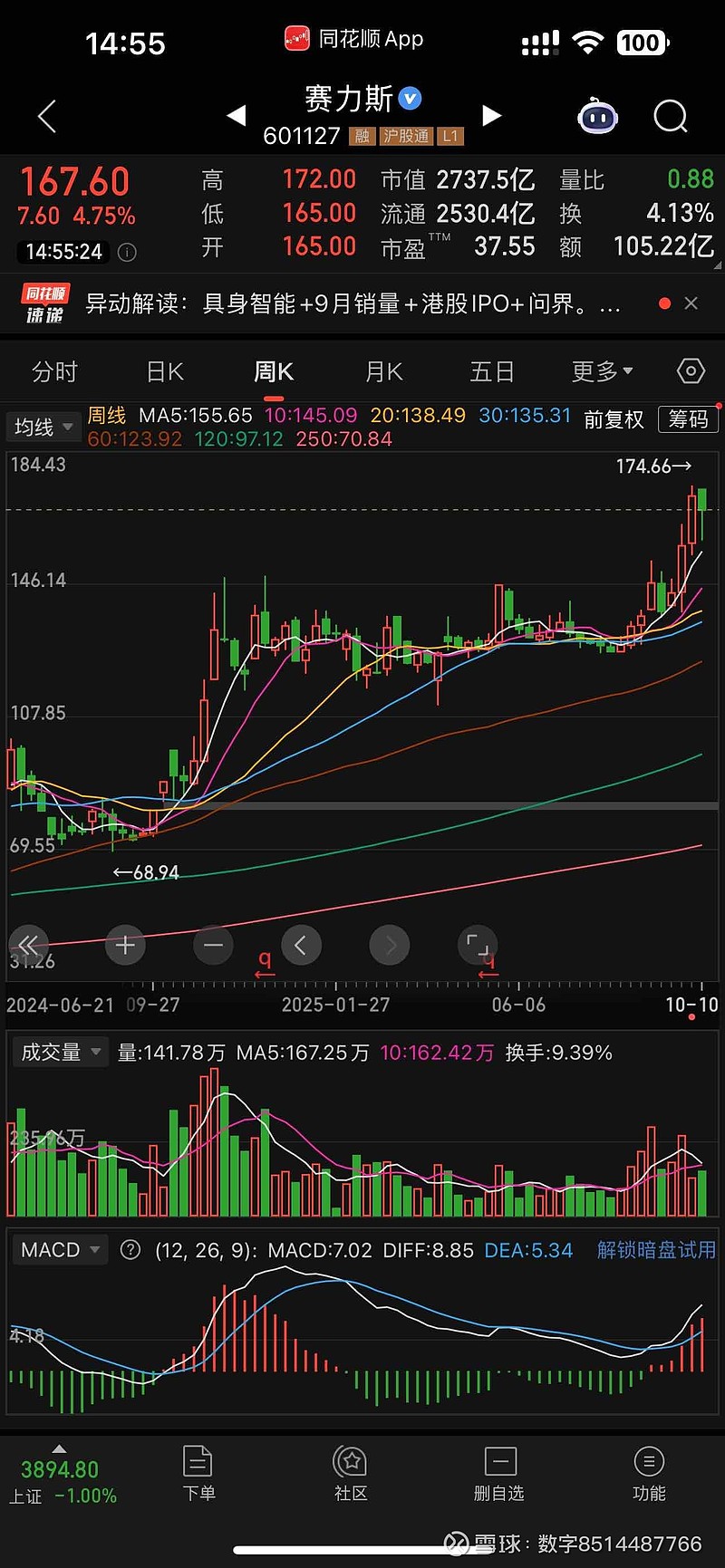
Task: Switch to the next stock using right triangle
Action: 491,115
